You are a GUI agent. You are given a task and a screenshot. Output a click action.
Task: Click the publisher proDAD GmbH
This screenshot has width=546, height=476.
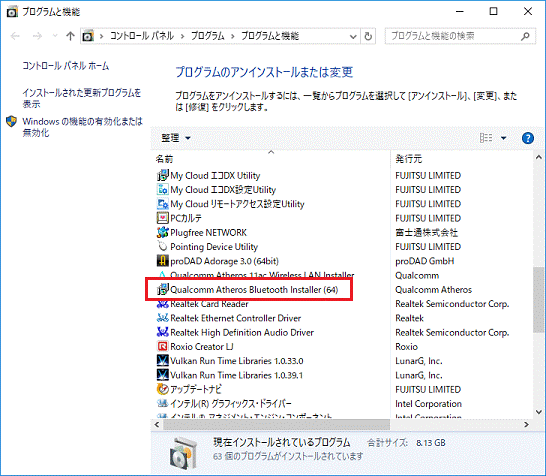pos(424,261)
